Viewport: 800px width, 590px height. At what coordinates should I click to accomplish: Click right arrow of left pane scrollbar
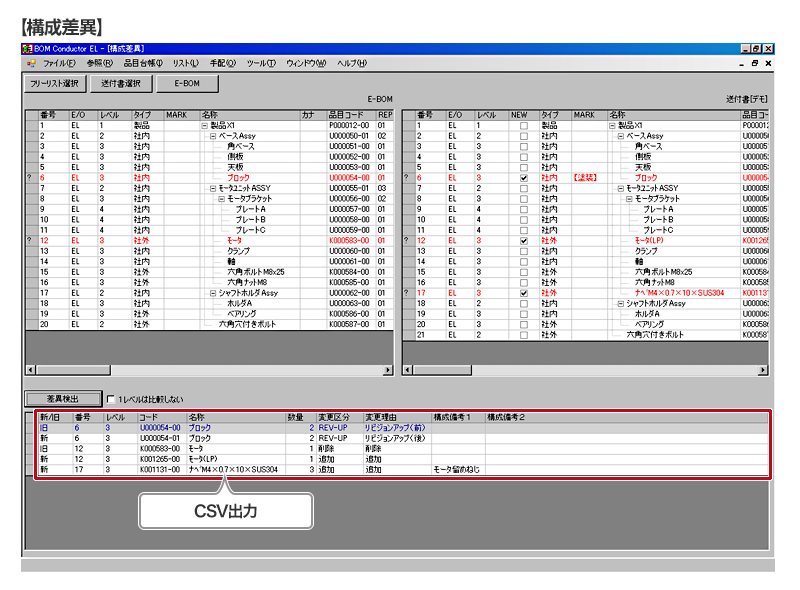click(388, 370)
